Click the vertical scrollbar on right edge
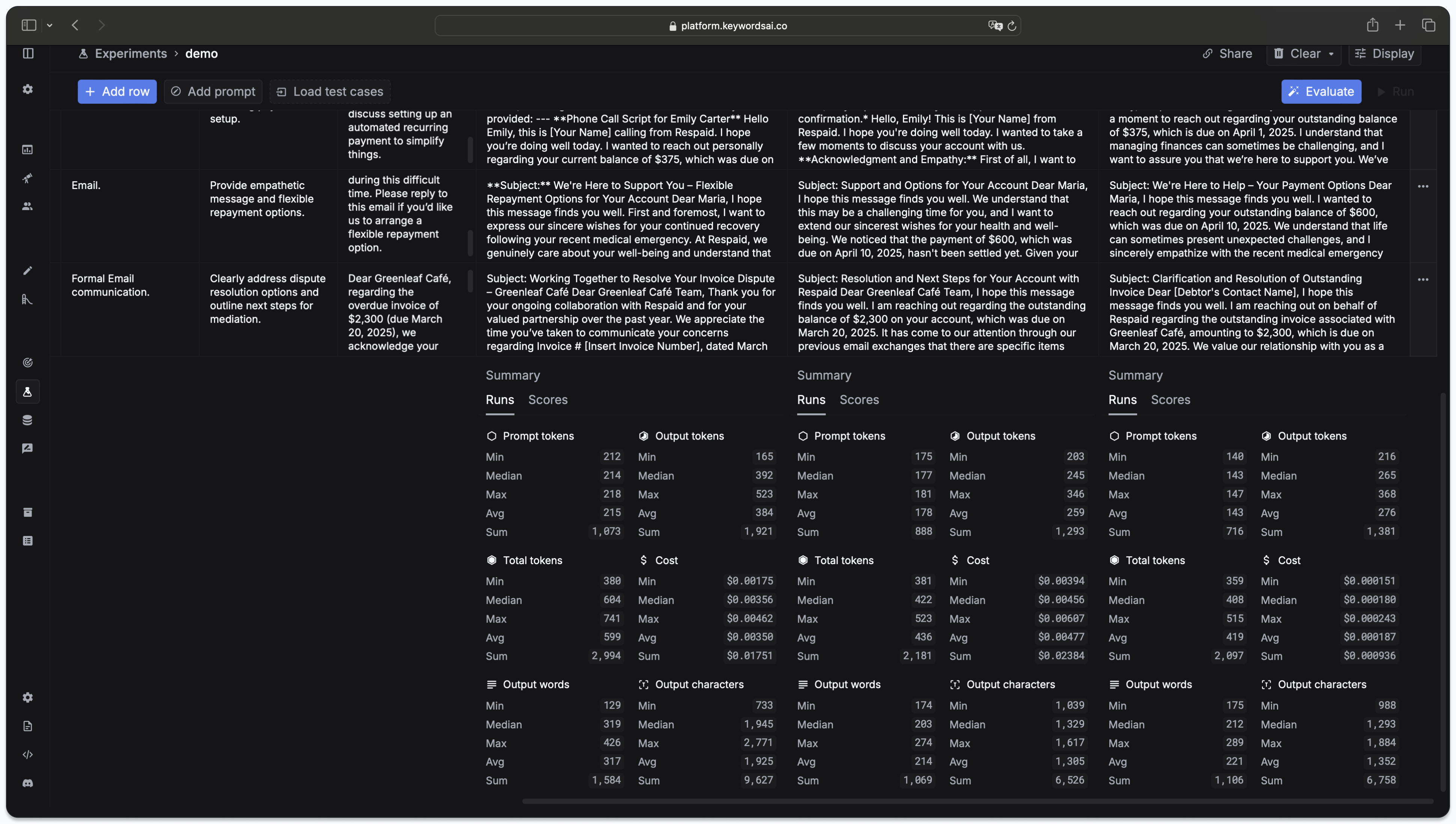The image size is (1456, 824). (1444, 591)
